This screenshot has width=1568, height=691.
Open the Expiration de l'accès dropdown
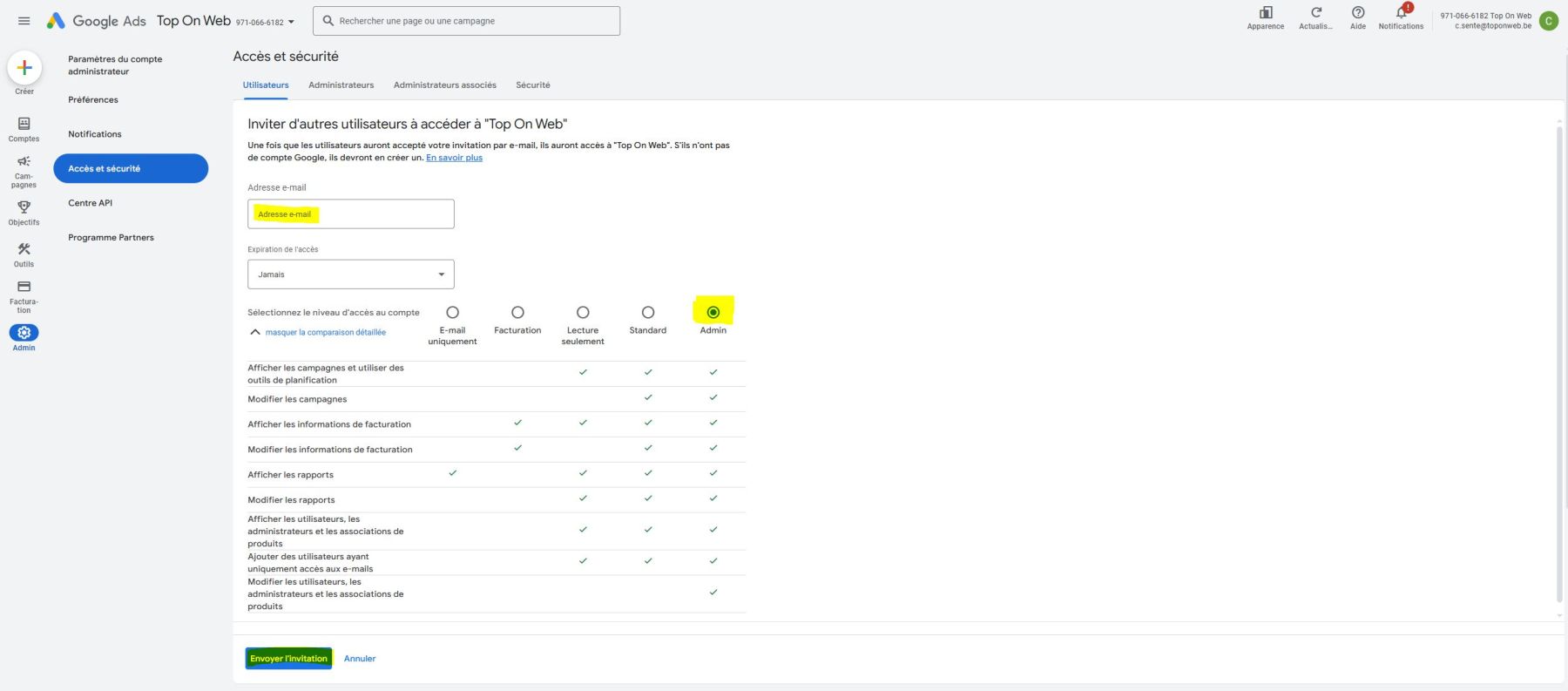[350, 274]
